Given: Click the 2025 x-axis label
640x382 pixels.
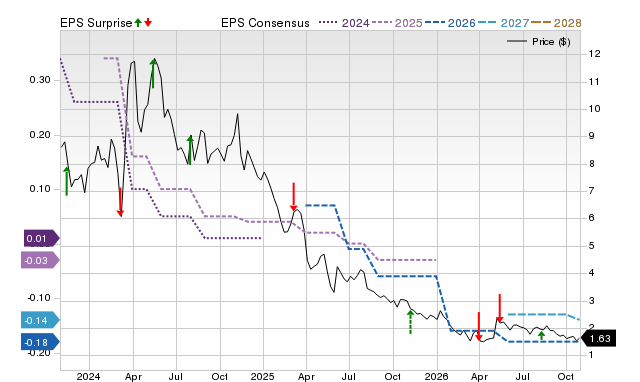Looking at the screenshot, I should (x=262, y=376).
